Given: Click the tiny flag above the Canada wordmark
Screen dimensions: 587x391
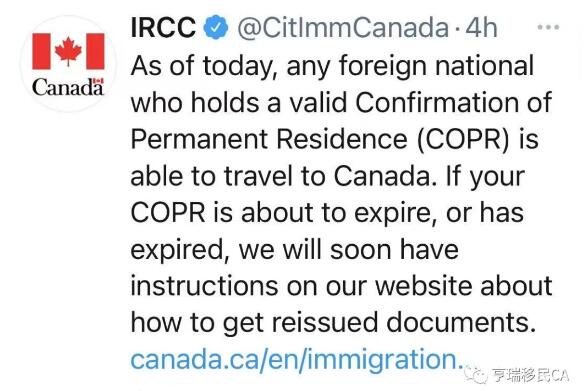Looking at the screenshot, I should point(98,80).
